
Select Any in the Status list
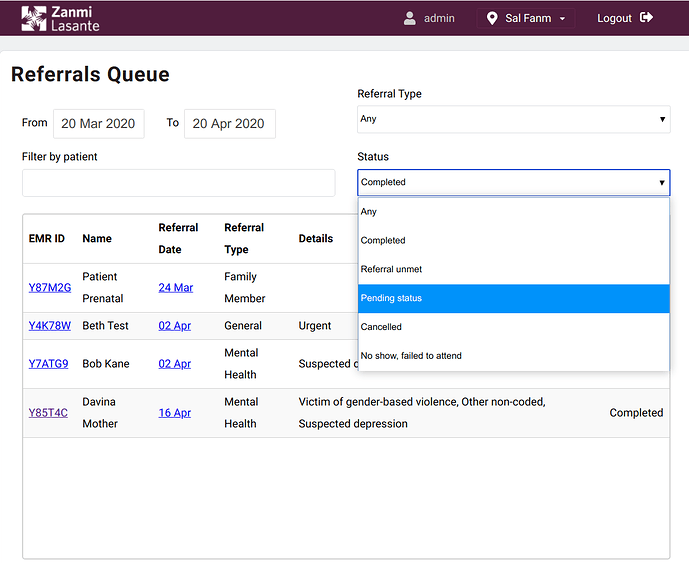514,212
